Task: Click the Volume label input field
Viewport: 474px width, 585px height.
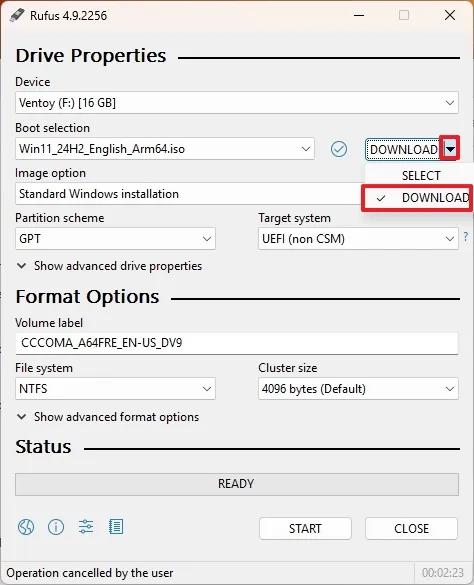Action: [x=237, y=343]
